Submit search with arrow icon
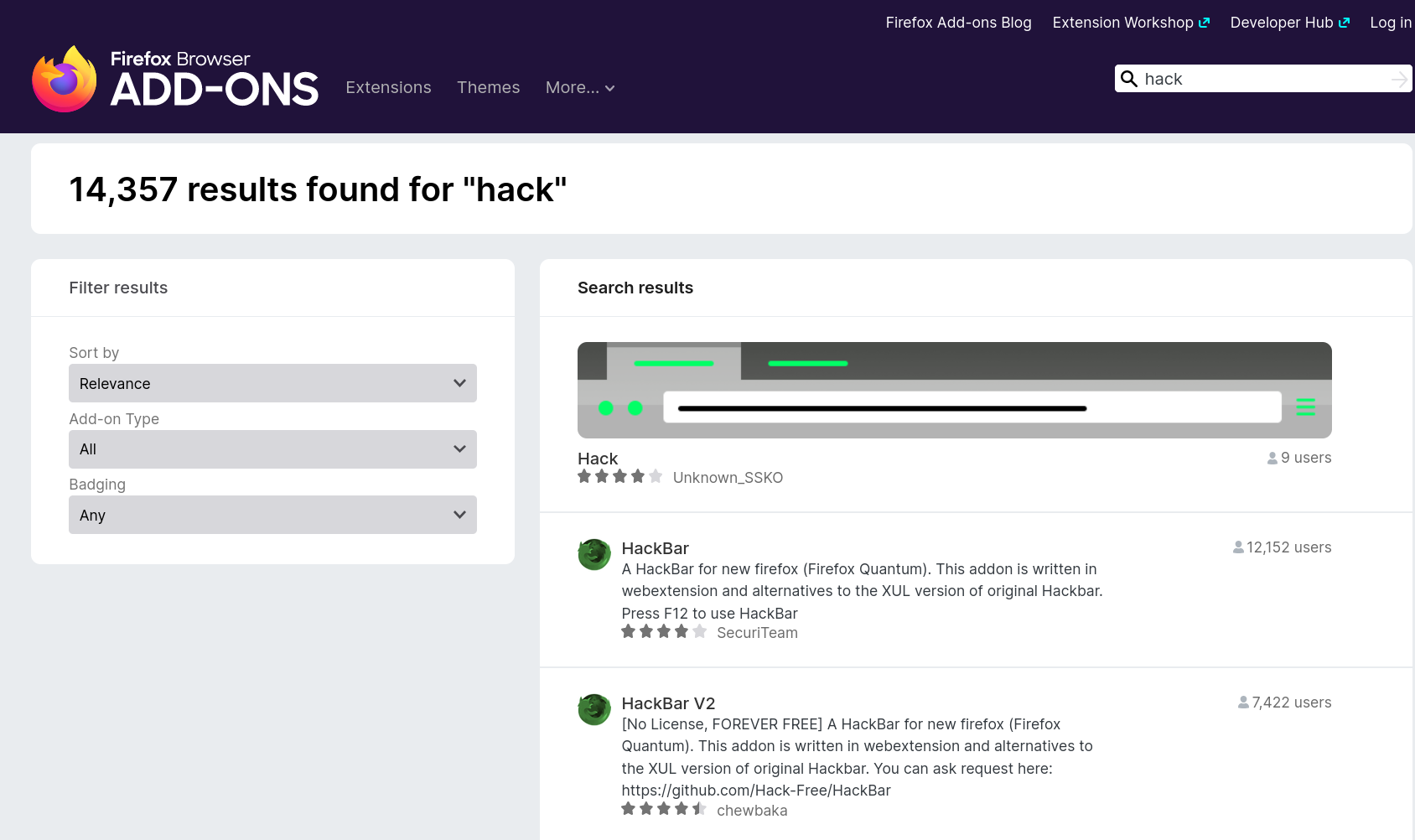The image size is (1415, 840). pos(1399,79)
